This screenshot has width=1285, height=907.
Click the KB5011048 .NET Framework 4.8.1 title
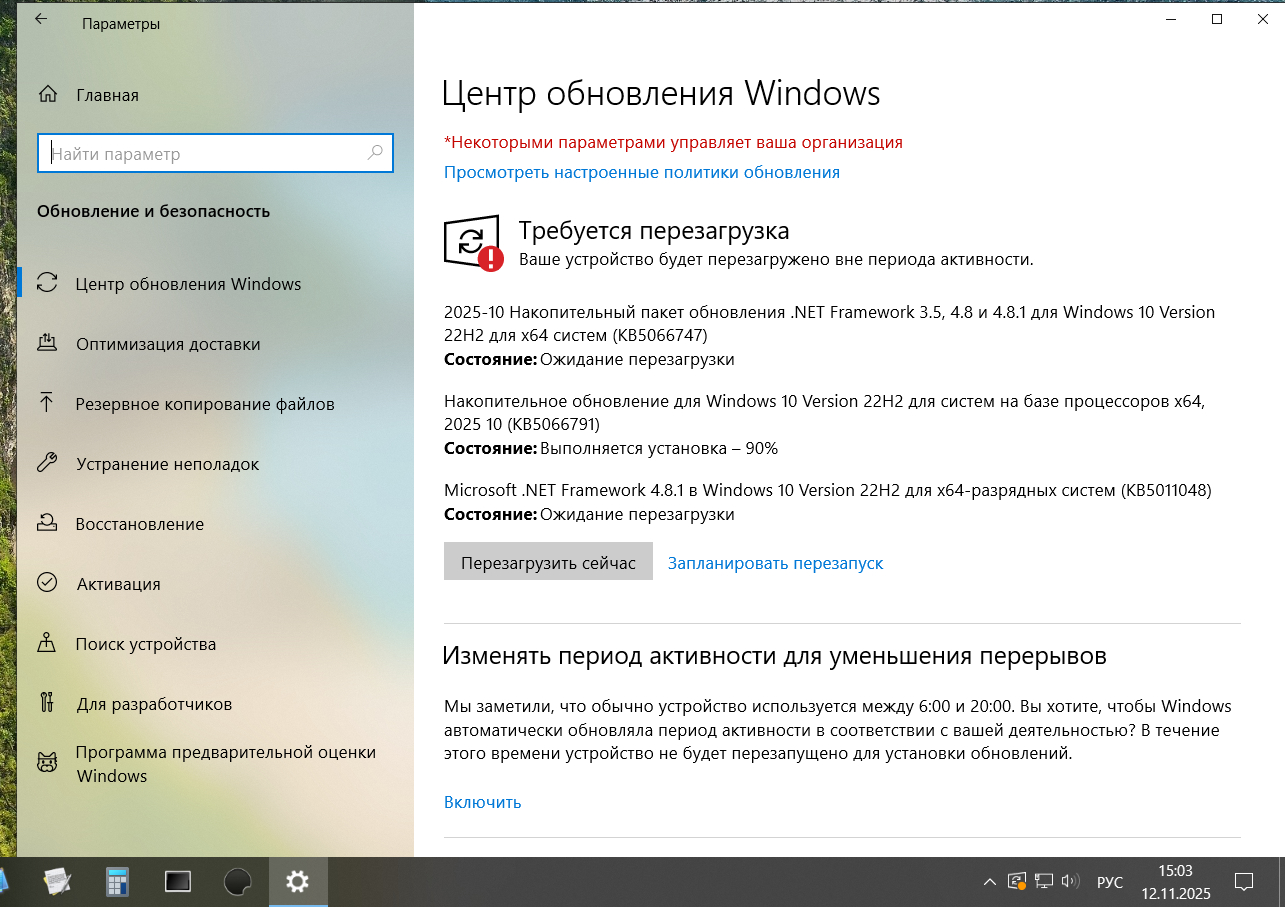[828, 490]
